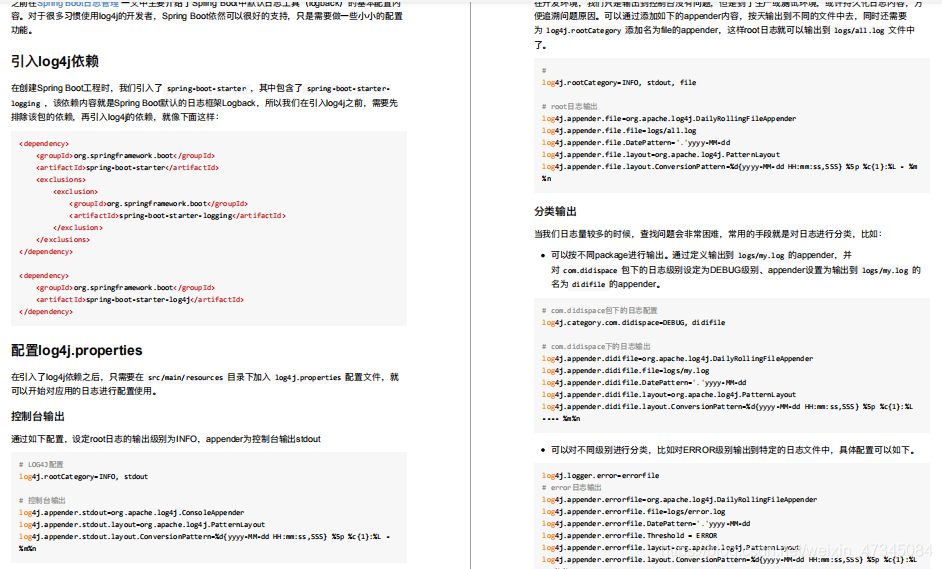
Task: Click the line 'log4j.appender.didifile.file=logs/my.log'
Action: [x=625, y=371]
